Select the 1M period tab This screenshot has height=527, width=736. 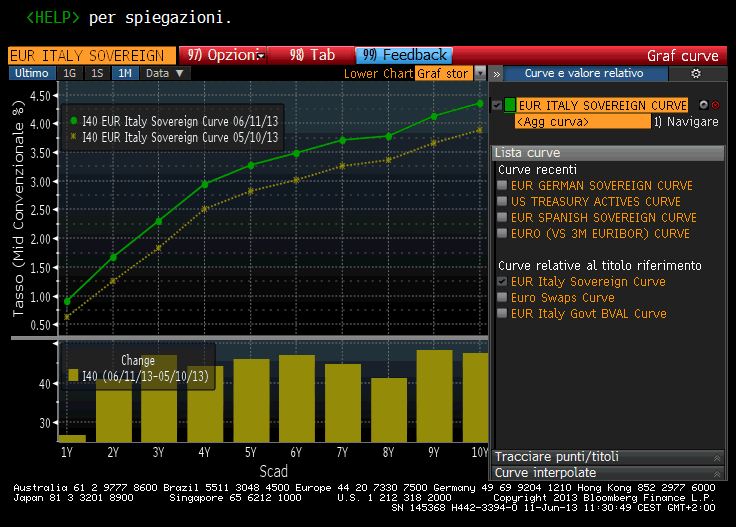[124, 73]
